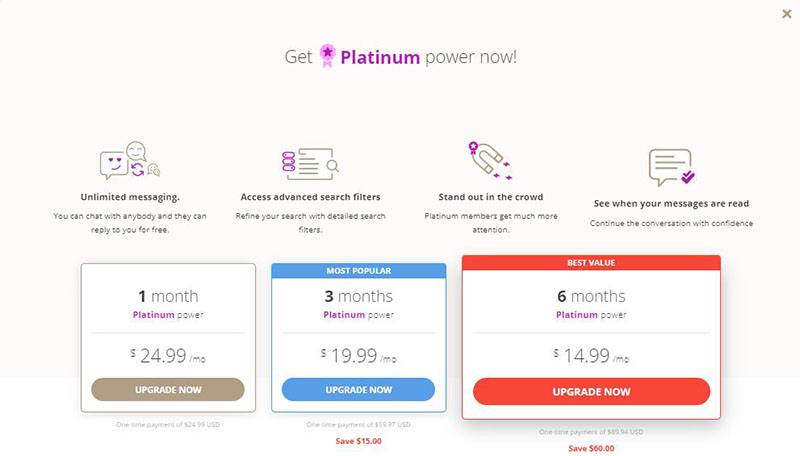Click the Save $60.00 text

tap(591, 448)
